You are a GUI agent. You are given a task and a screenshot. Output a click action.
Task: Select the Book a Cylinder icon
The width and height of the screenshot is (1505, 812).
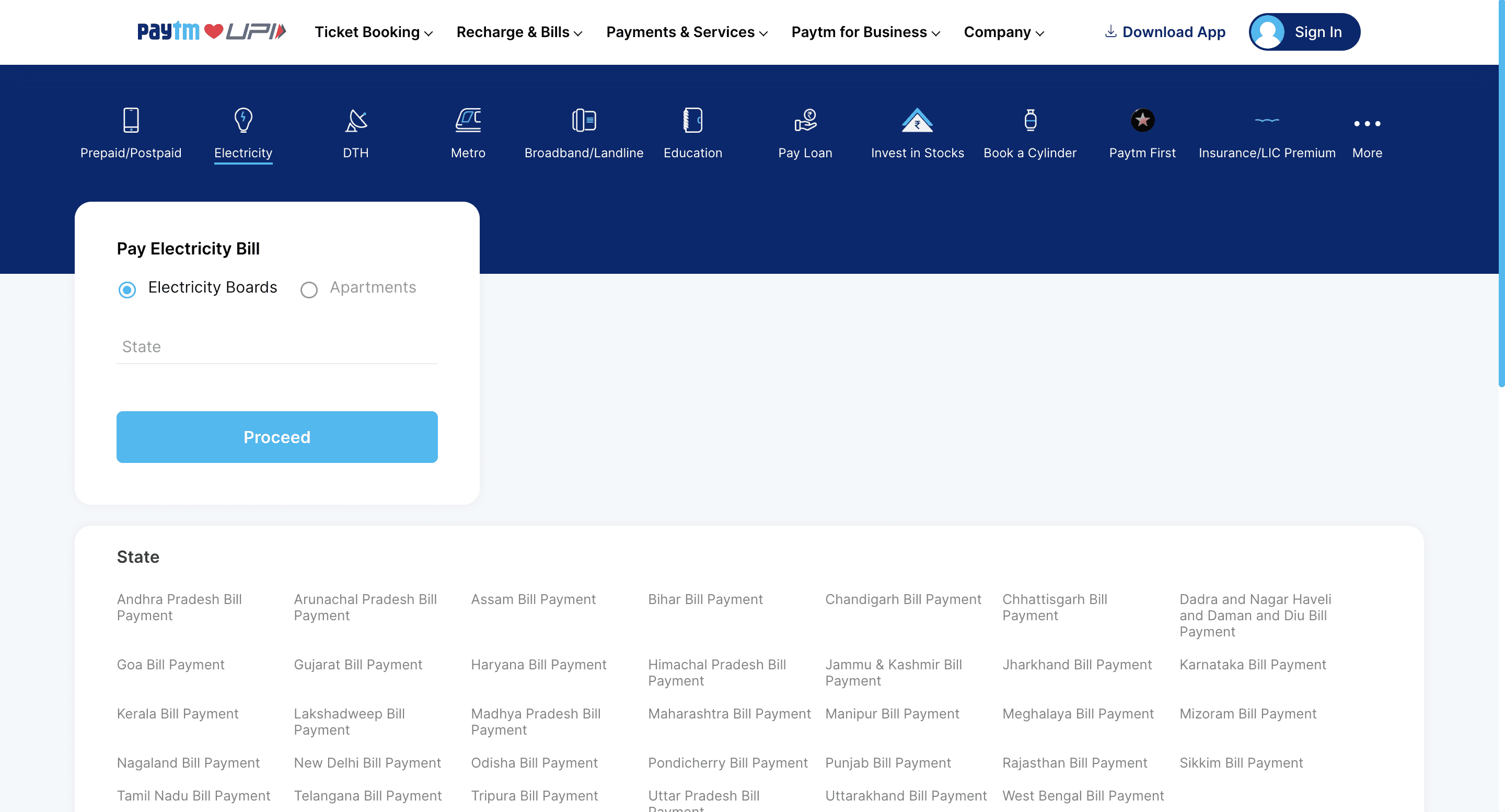click(x=1030, y=120)
